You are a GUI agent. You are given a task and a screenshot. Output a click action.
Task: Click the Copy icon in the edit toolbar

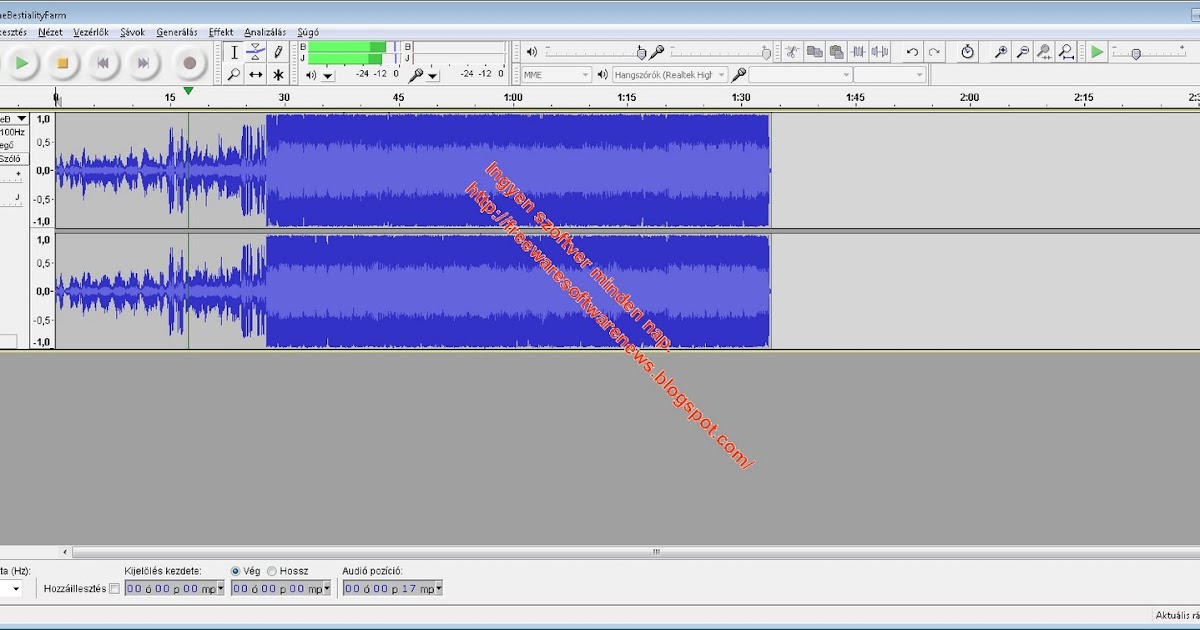pos(815,52)
